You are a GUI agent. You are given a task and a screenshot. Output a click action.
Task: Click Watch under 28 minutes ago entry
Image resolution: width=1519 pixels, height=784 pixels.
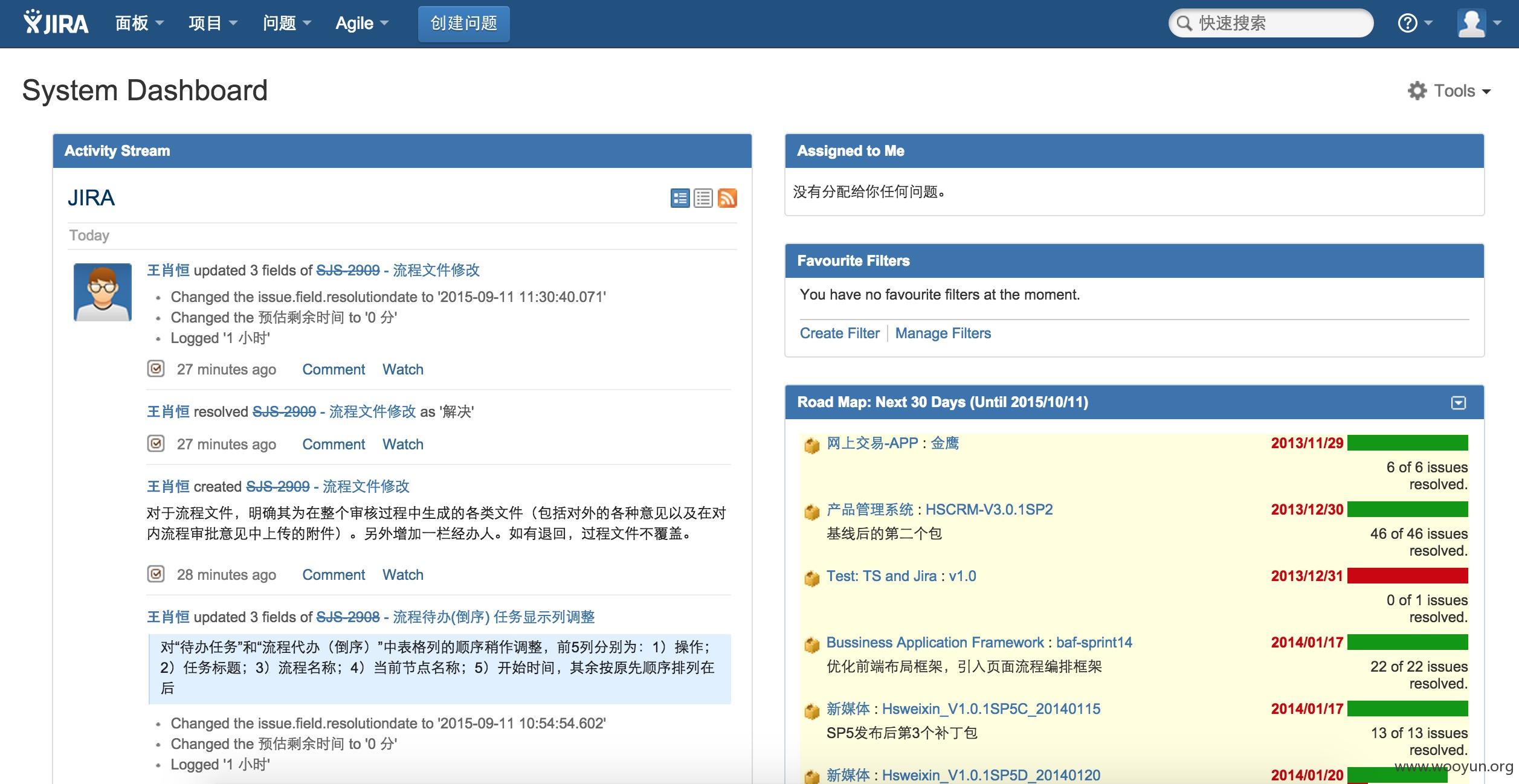[403, 574]
